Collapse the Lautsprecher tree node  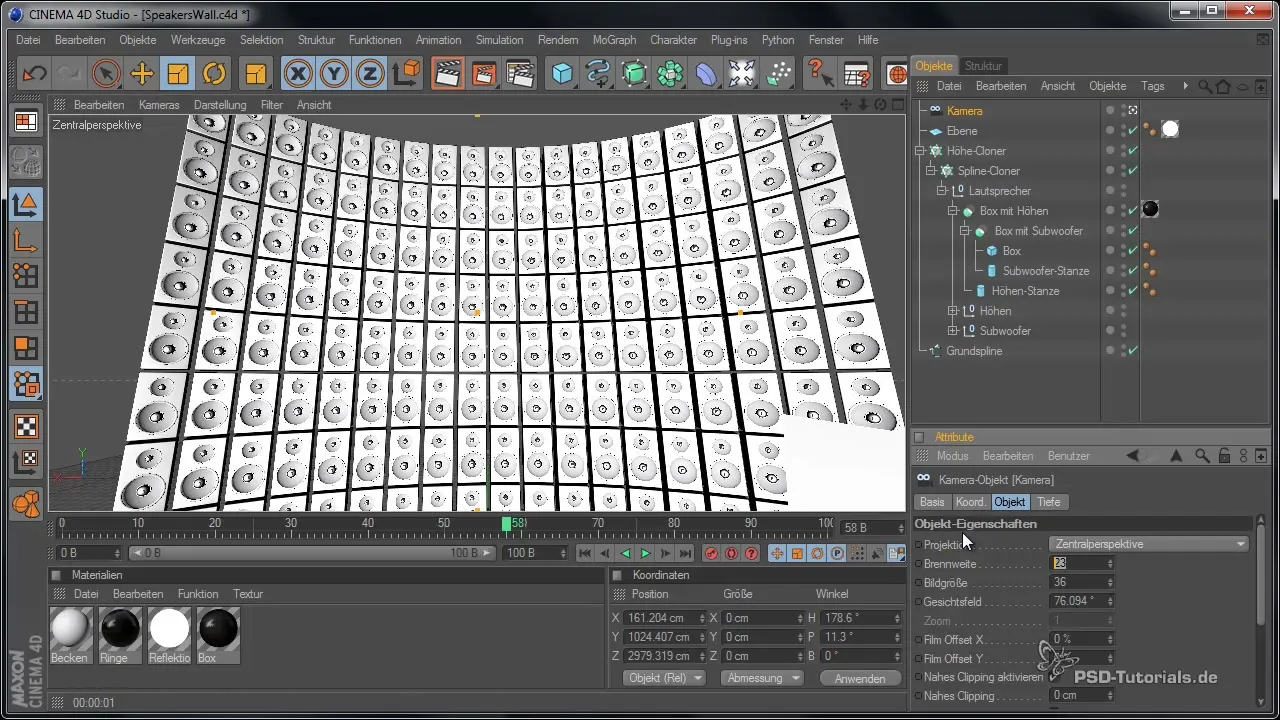click(x=941, y=191)
